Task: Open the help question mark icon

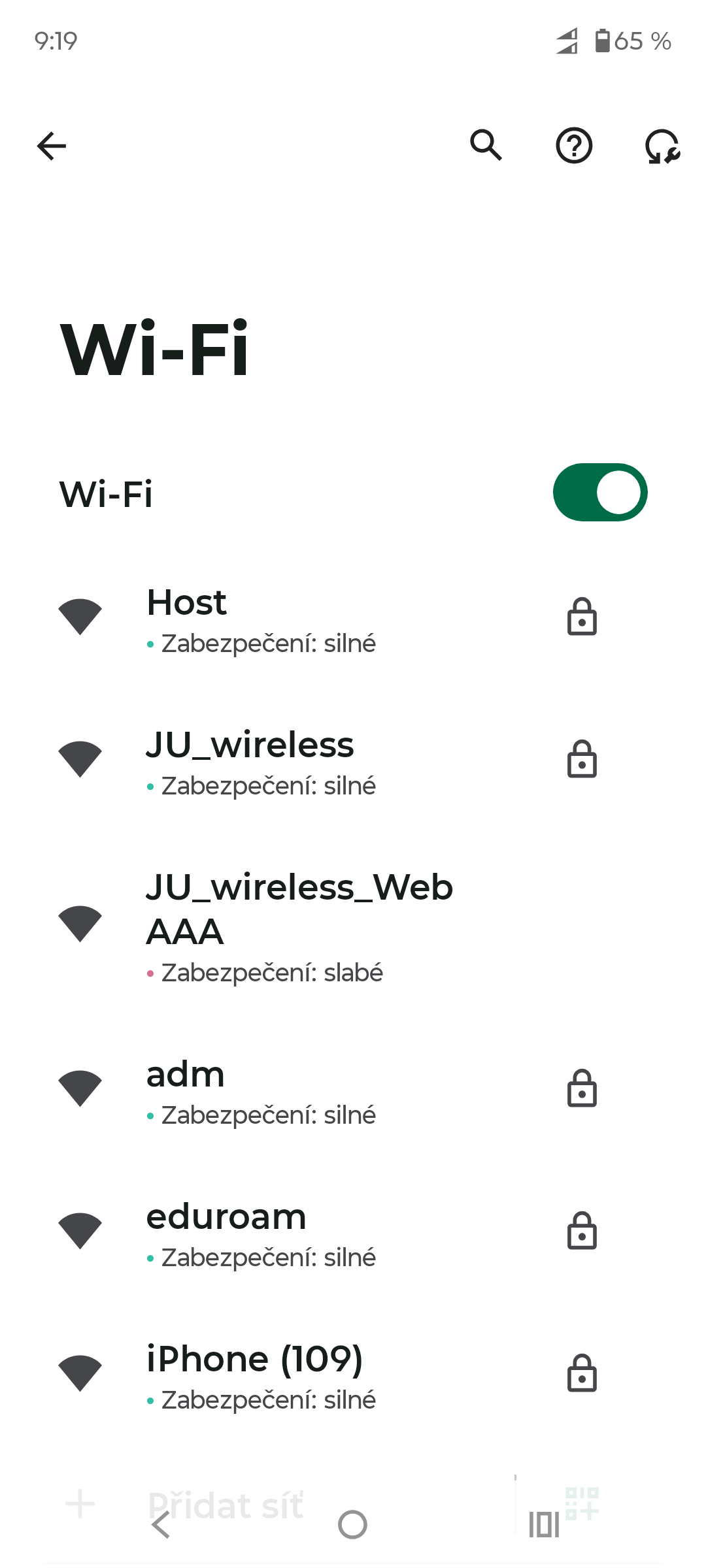Action: coord(574,146)
